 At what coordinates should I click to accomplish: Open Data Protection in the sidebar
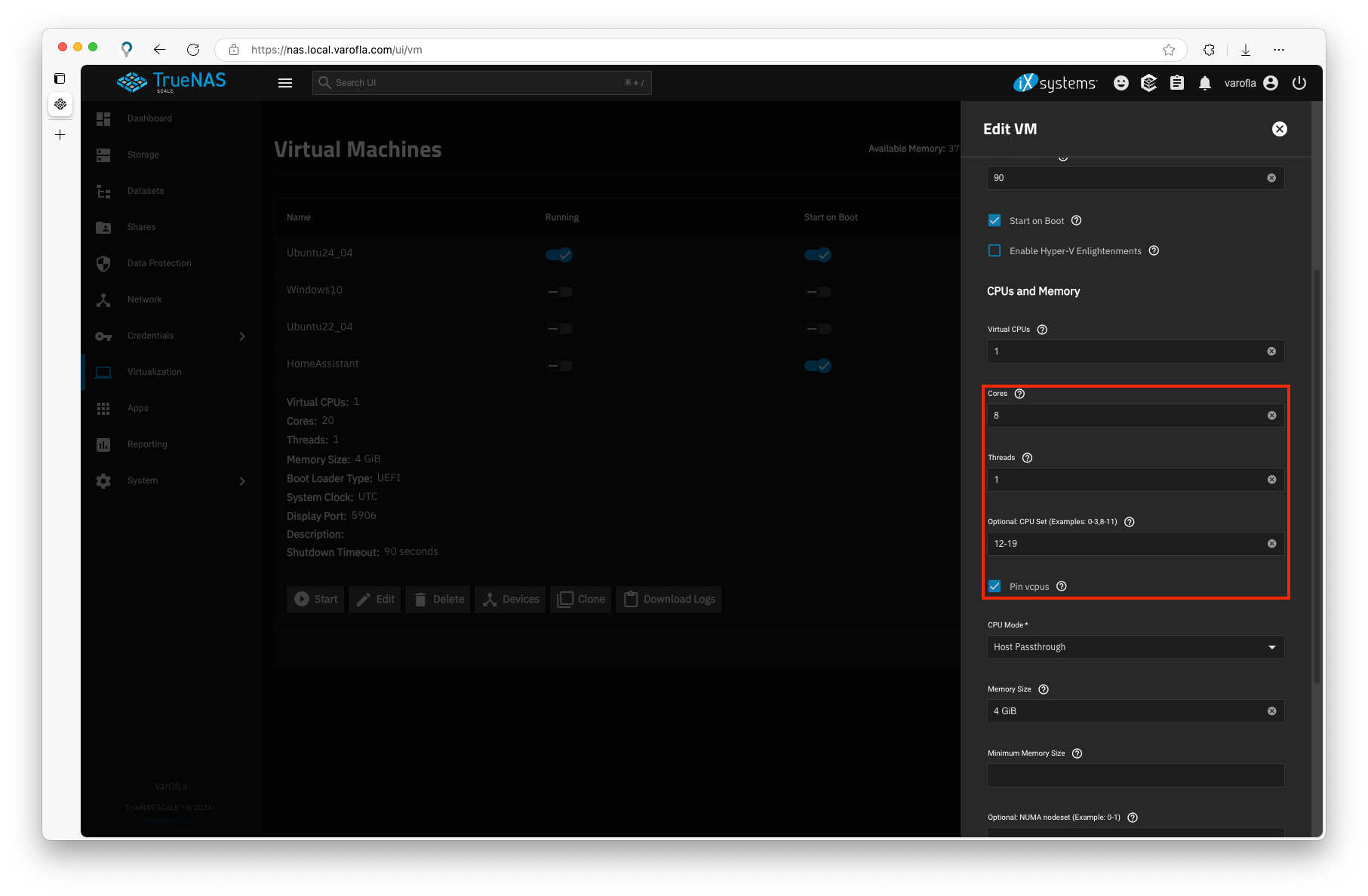click(x=172, y=263)
